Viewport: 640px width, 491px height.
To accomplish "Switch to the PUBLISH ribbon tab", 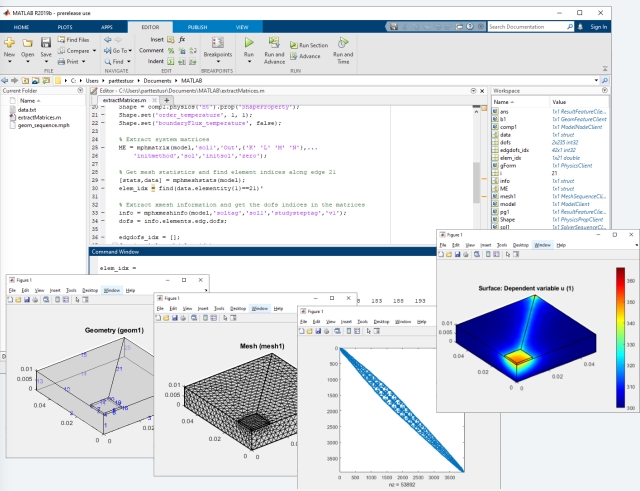I will pyautogui.click(x=198, y=27).
